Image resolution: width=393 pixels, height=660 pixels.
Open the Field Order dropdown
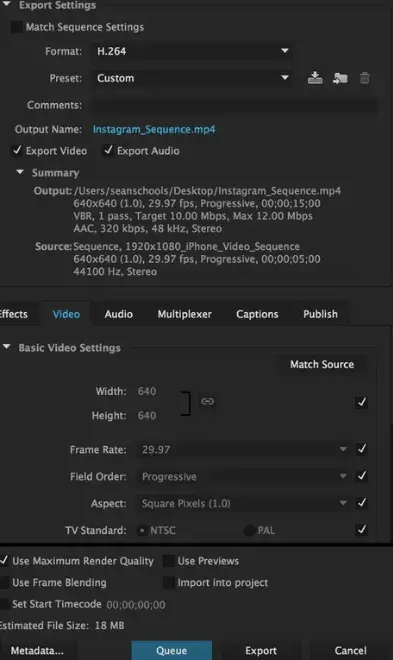(x=244, y=476)
